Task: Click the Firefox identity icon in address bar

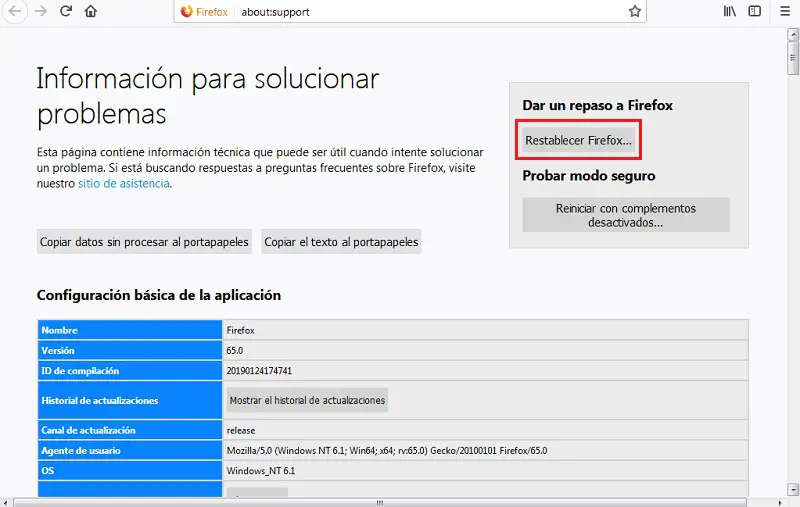Action: (x=204, y=12)
